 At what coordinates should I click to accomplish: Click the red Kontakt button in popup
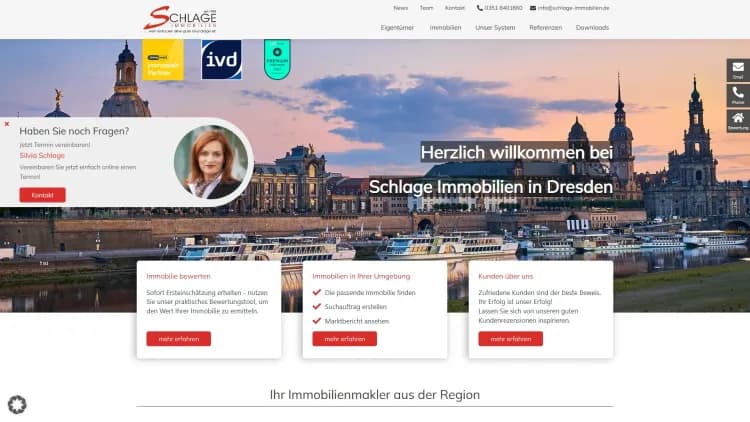tap(43, 195)
